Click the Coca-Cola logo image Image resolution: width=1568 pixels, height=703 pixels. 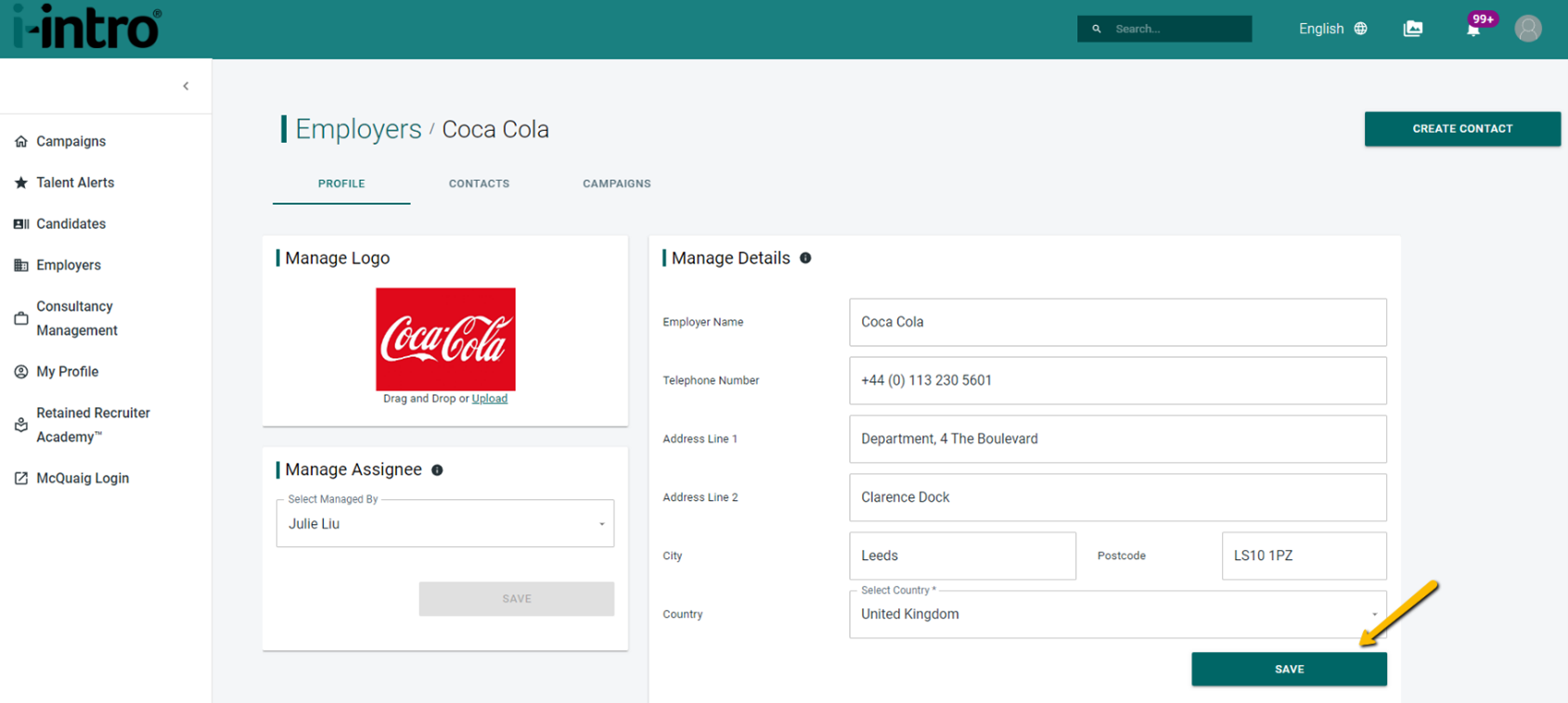pos(445,339)
